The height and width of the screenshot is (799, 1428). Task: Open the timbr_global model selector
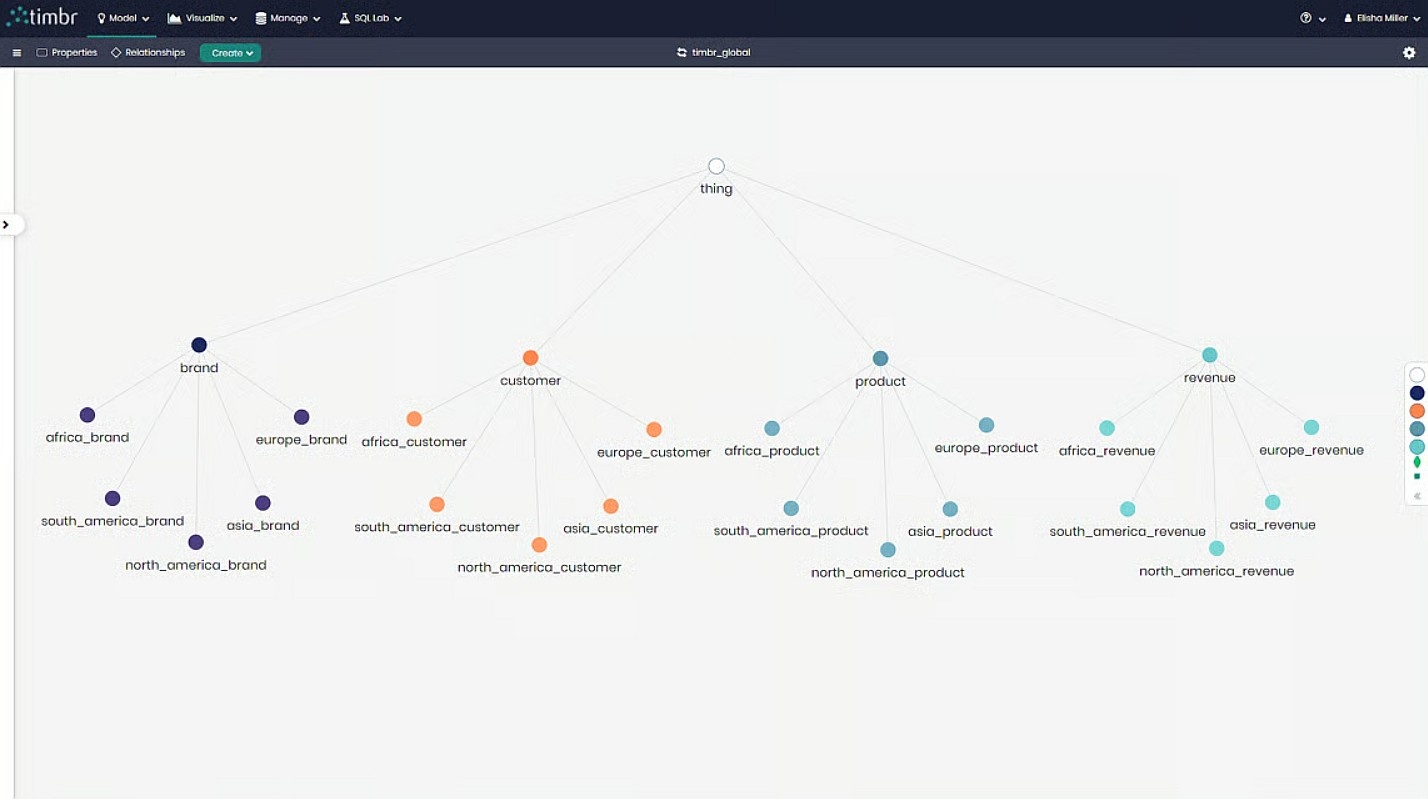point(713,53)
